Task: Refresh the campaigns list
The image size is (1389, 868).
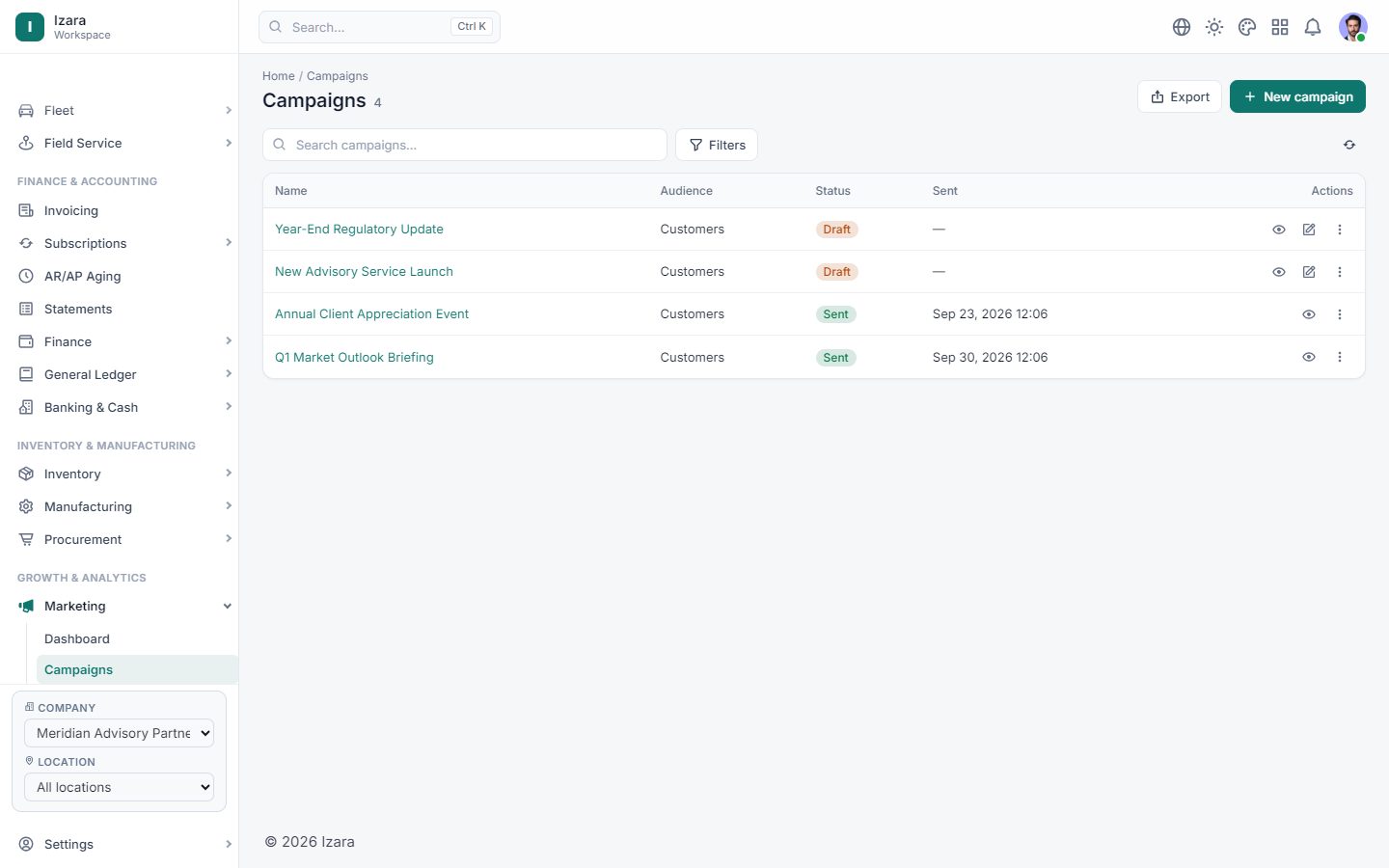Action: (x=1349, y=145)
